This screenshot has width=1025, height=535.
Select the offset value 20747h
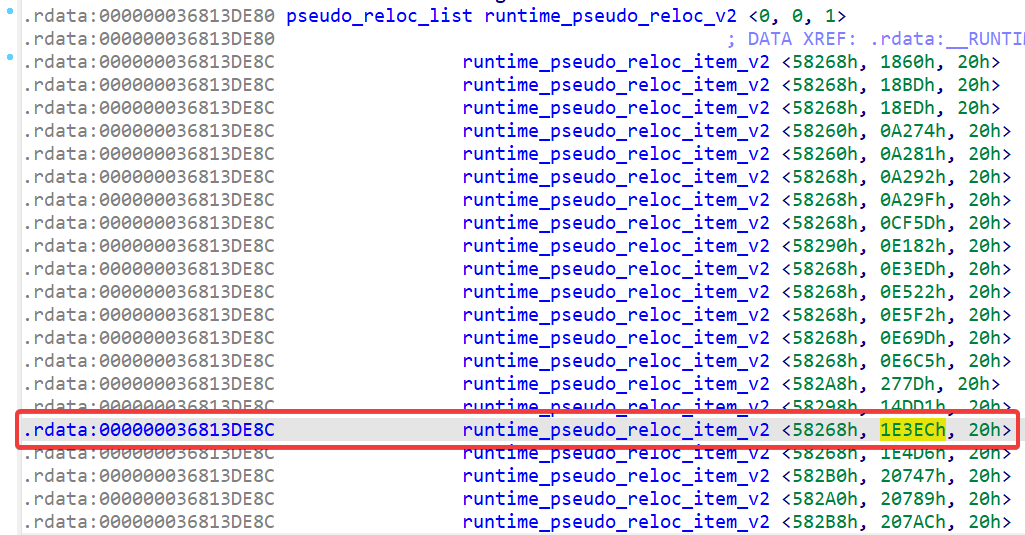913,476
